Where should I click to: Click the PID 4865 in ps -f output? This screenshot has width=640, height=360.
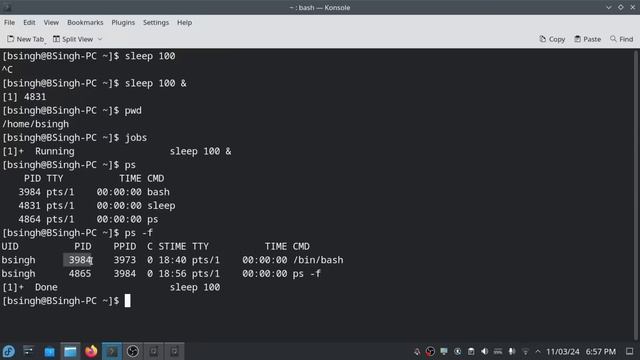point(80,273)
